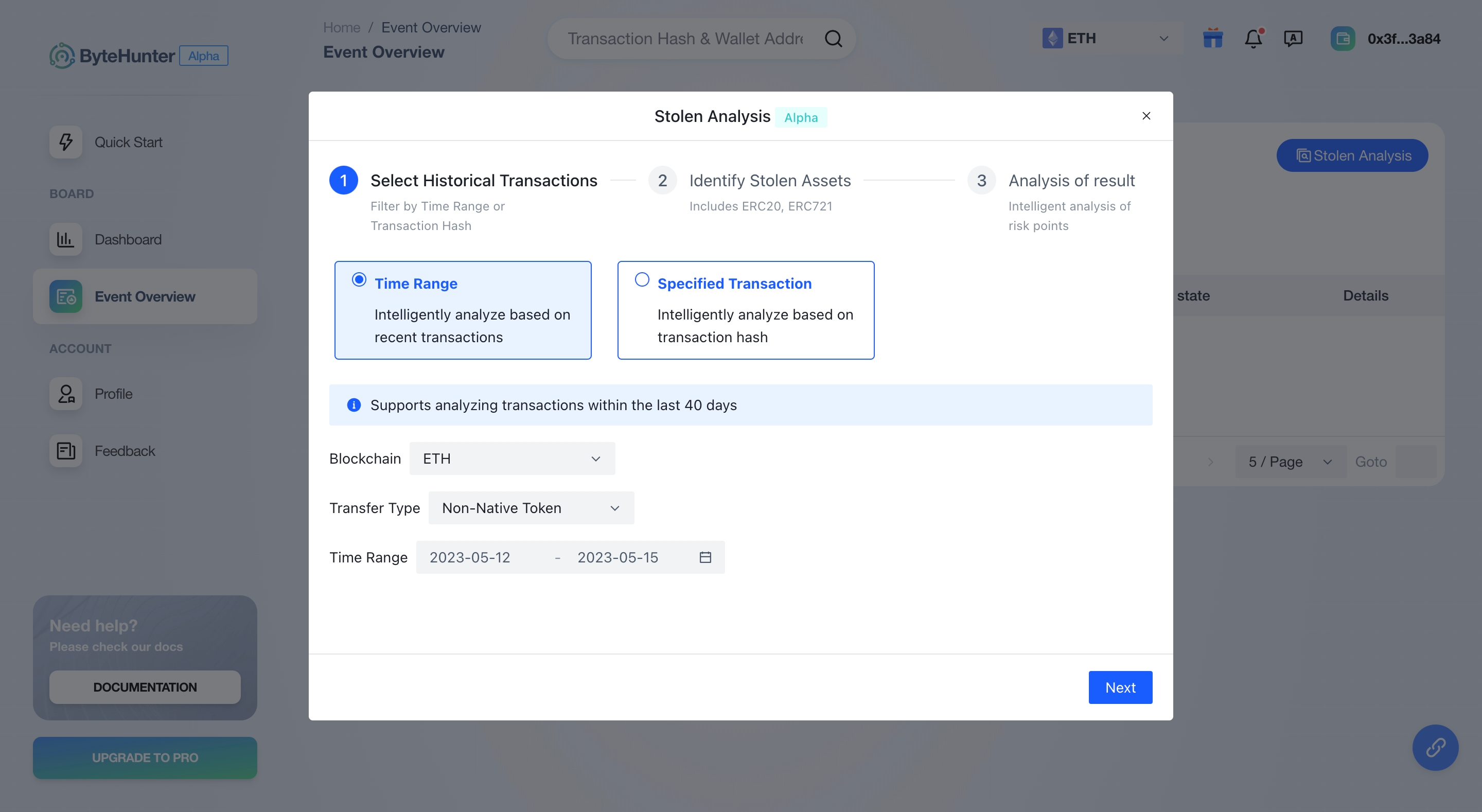
Task: Click the Event Overview grid icon
Action: click(64, 296)
